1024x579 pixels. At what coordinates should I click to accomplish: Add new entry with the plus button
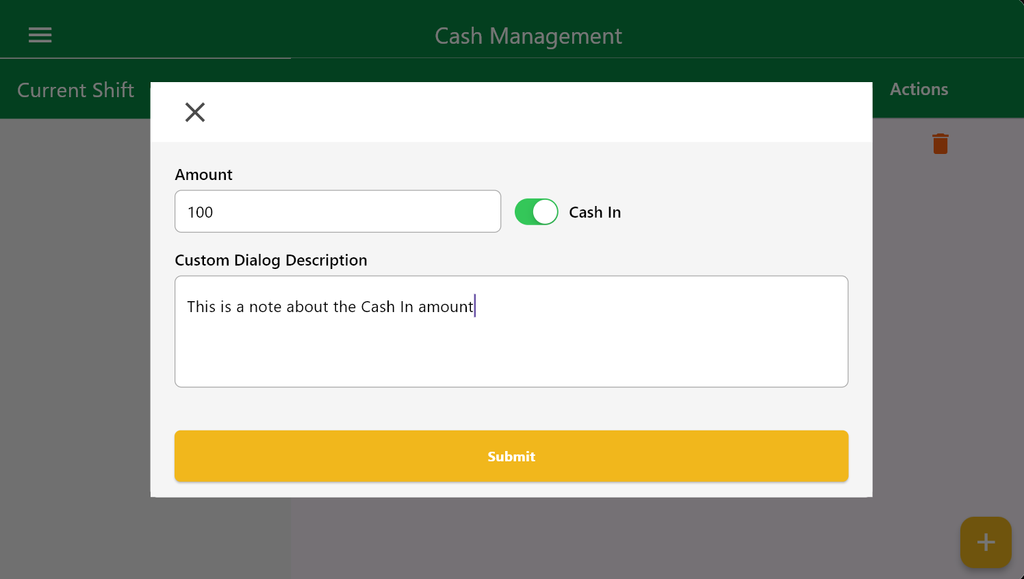click(x=985, y=542)
